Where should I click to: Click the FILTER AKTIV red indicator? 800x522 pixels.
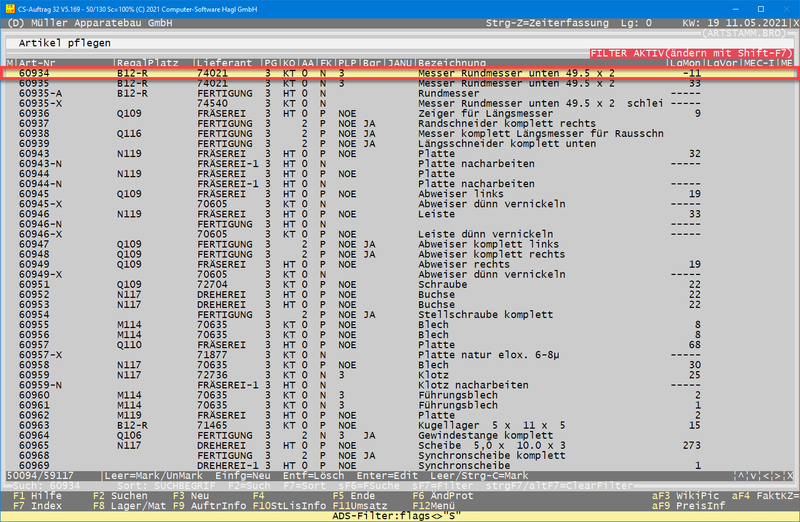(x=692, y=52)
